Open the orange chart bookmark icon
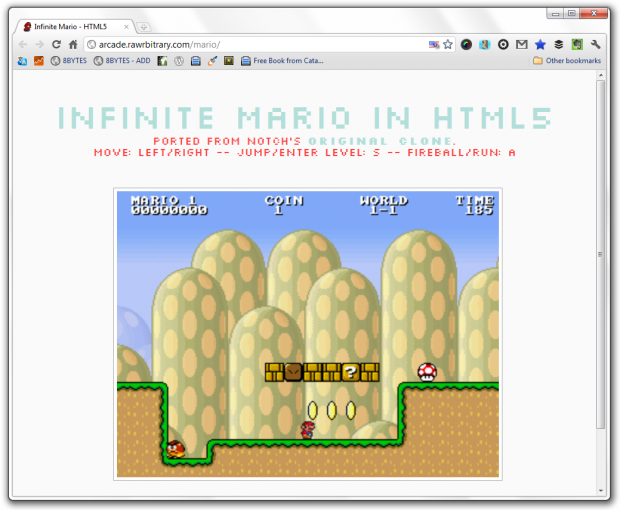Screen dimensions: 620x510 pyautogui.click(x=39, y=61)
